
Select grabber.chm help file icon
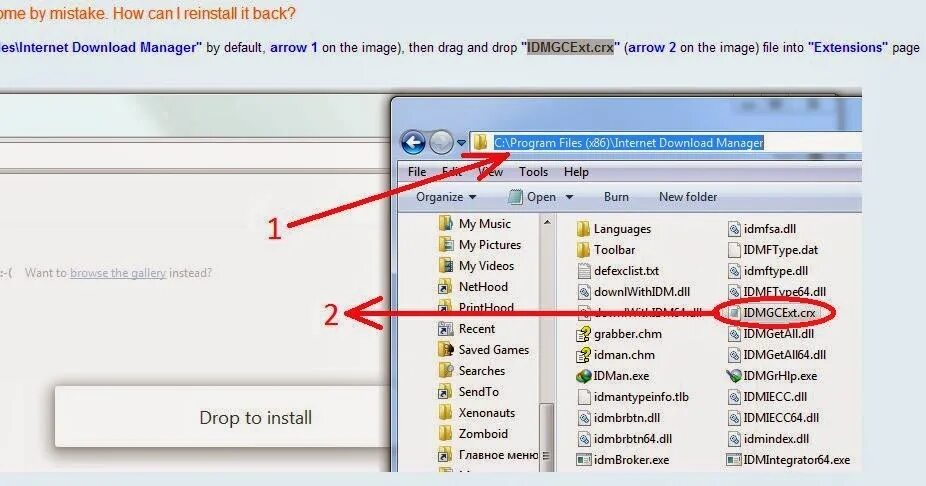click(583, 334)
